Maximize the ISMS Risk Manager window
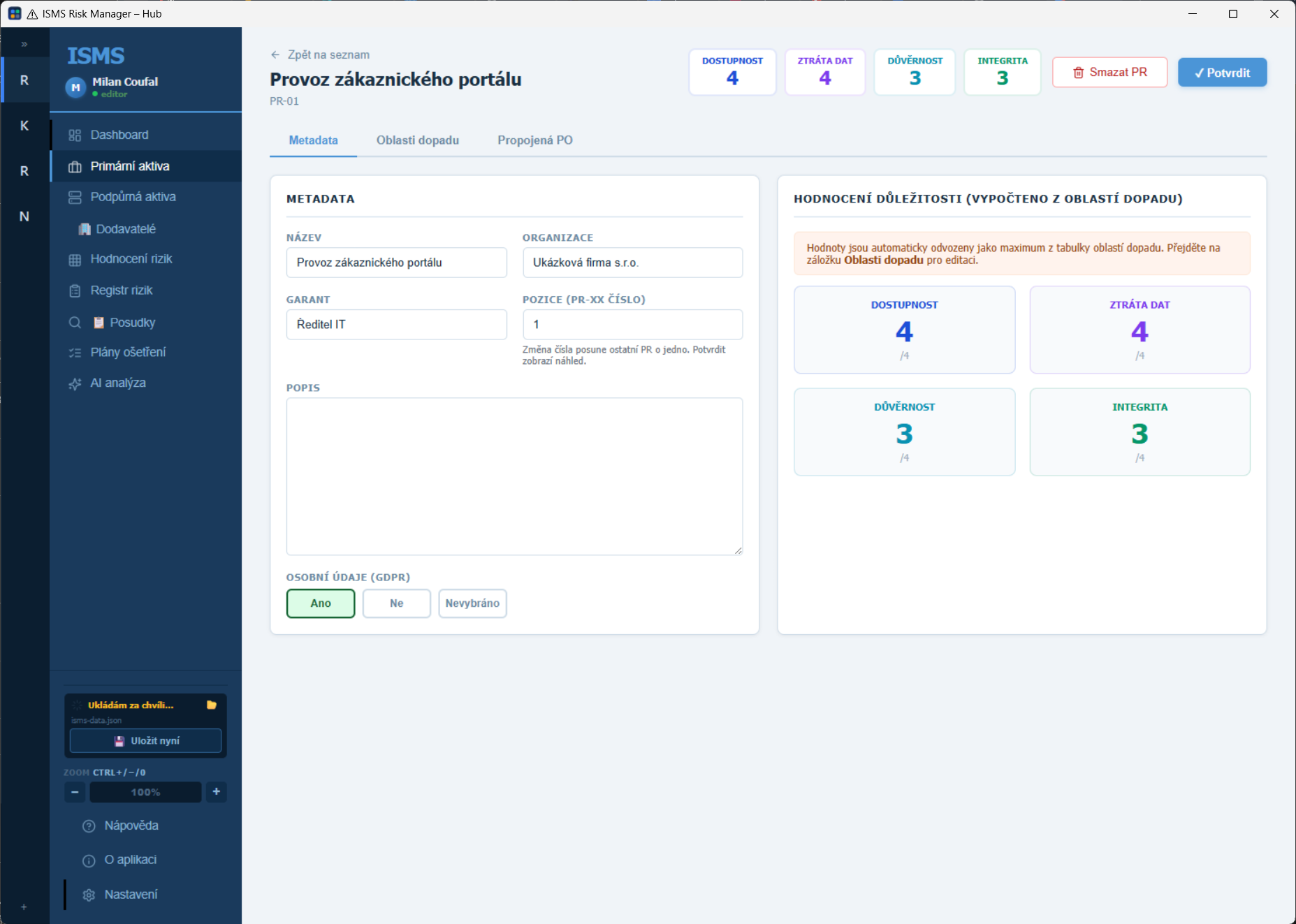The image size is (1296, 924). (1233, 14)
